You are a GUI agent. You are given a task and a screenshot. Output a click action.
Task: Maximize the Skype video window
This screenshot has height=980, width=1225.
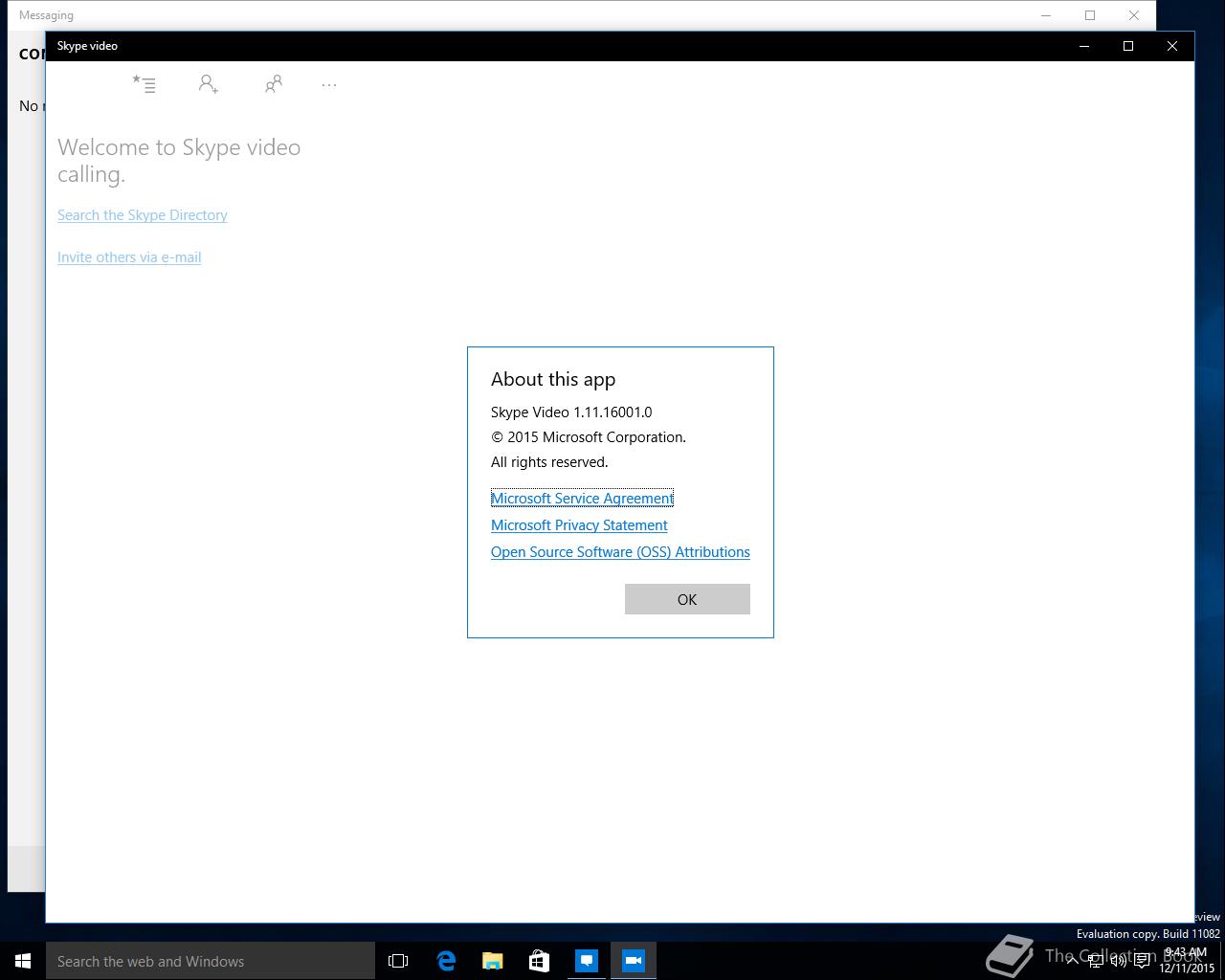click(1128, 46)
